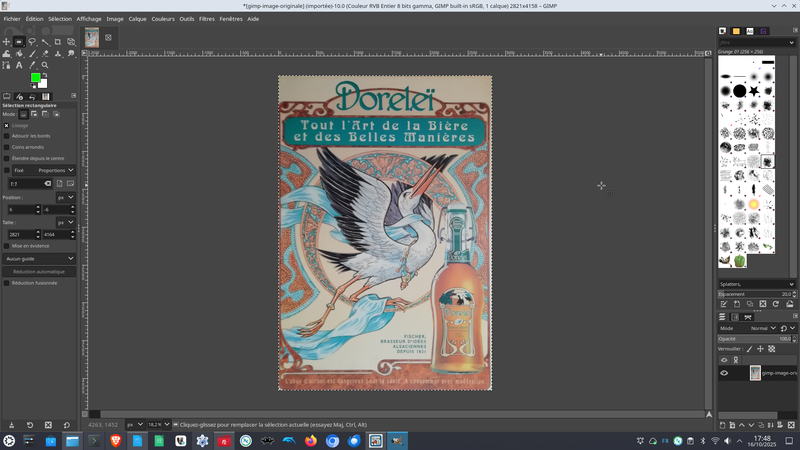The width and height of the screenshot is (800, 450).
Task: Select the Color Picker eyedropper tool
Action: [32, 65]
